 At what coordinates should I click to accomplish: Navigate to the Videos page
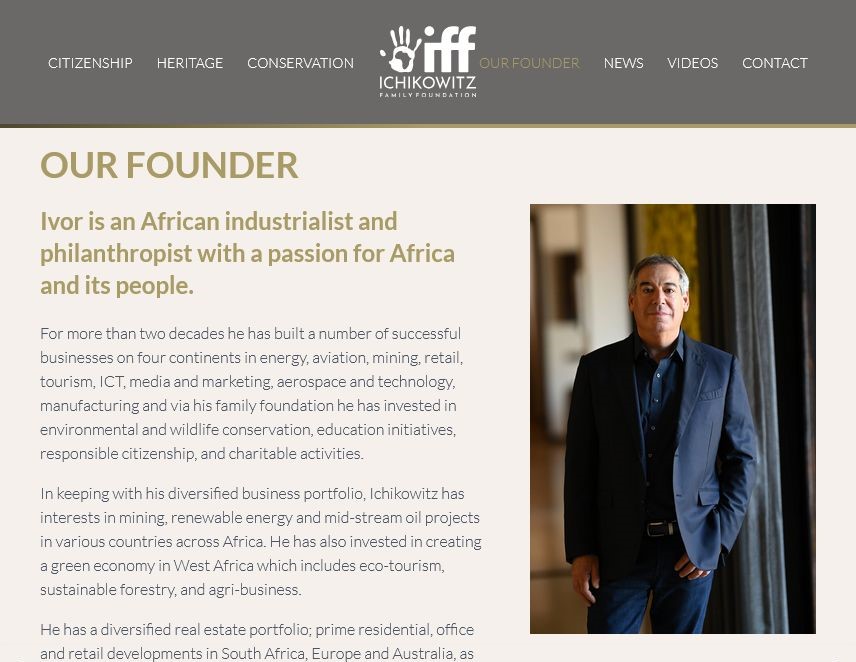click(692, 63)
